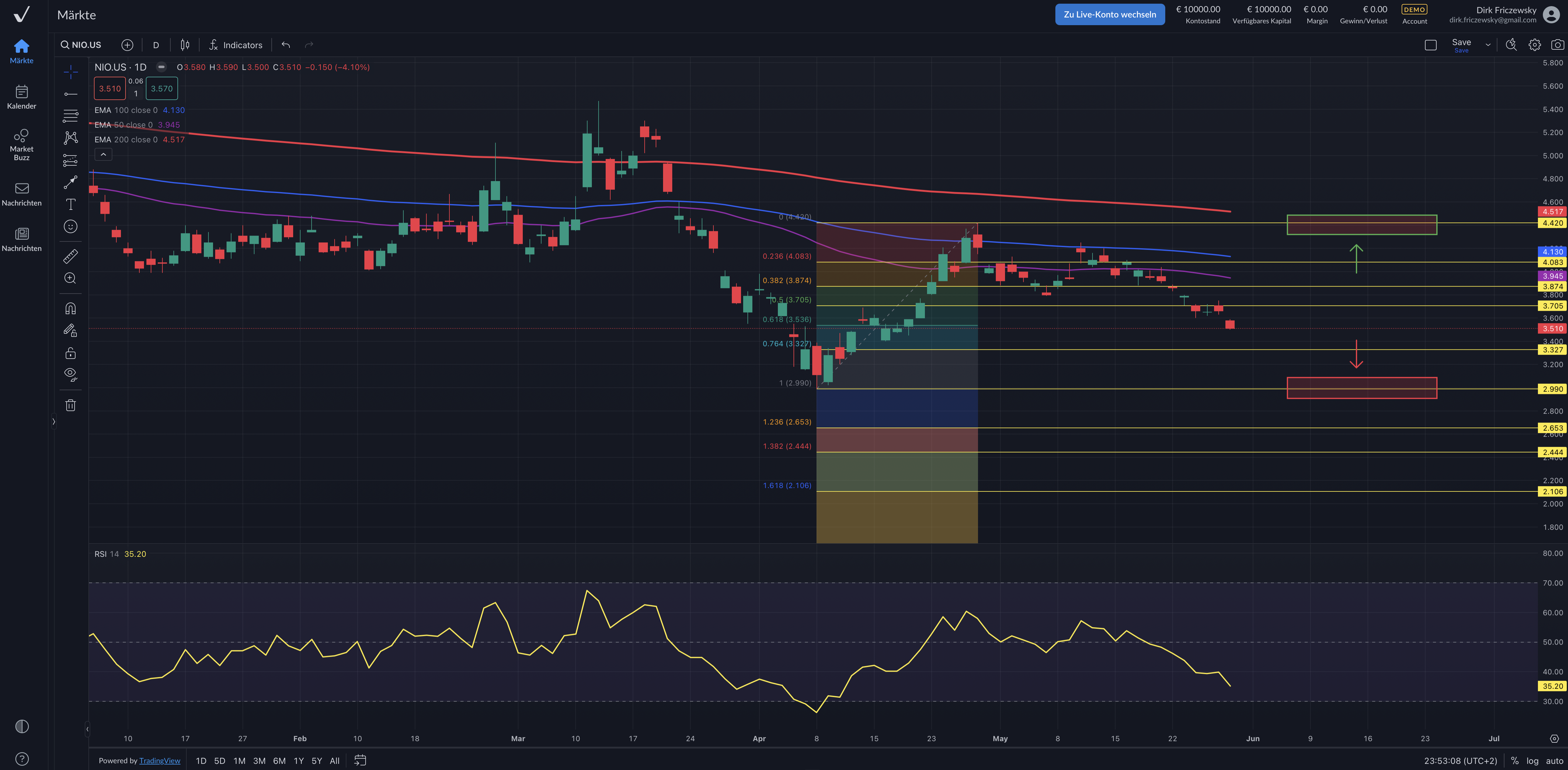Screen dimensions: 1568x770
Task: Open the TradingView link
Action: pos(160,760)
